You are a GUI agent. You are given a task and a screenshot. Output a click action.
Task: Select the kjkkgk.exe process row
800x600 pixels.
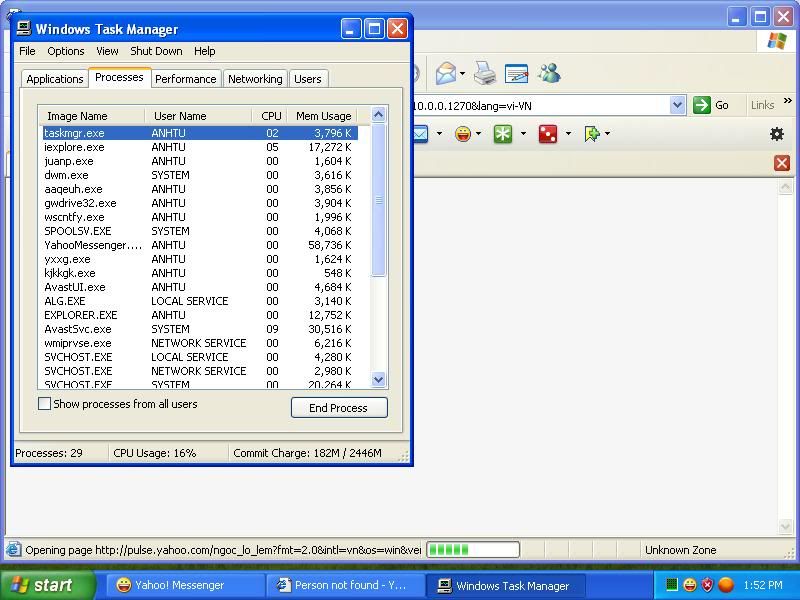[200, 273]
